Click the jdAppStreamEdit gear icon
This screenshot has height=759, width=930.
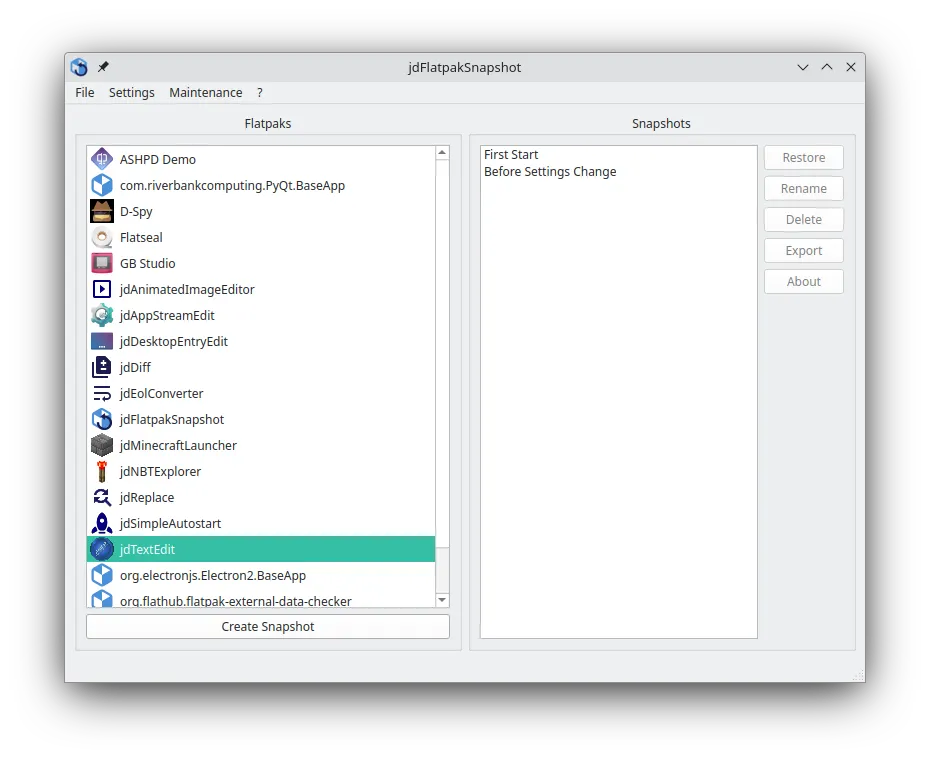[102, 315]
